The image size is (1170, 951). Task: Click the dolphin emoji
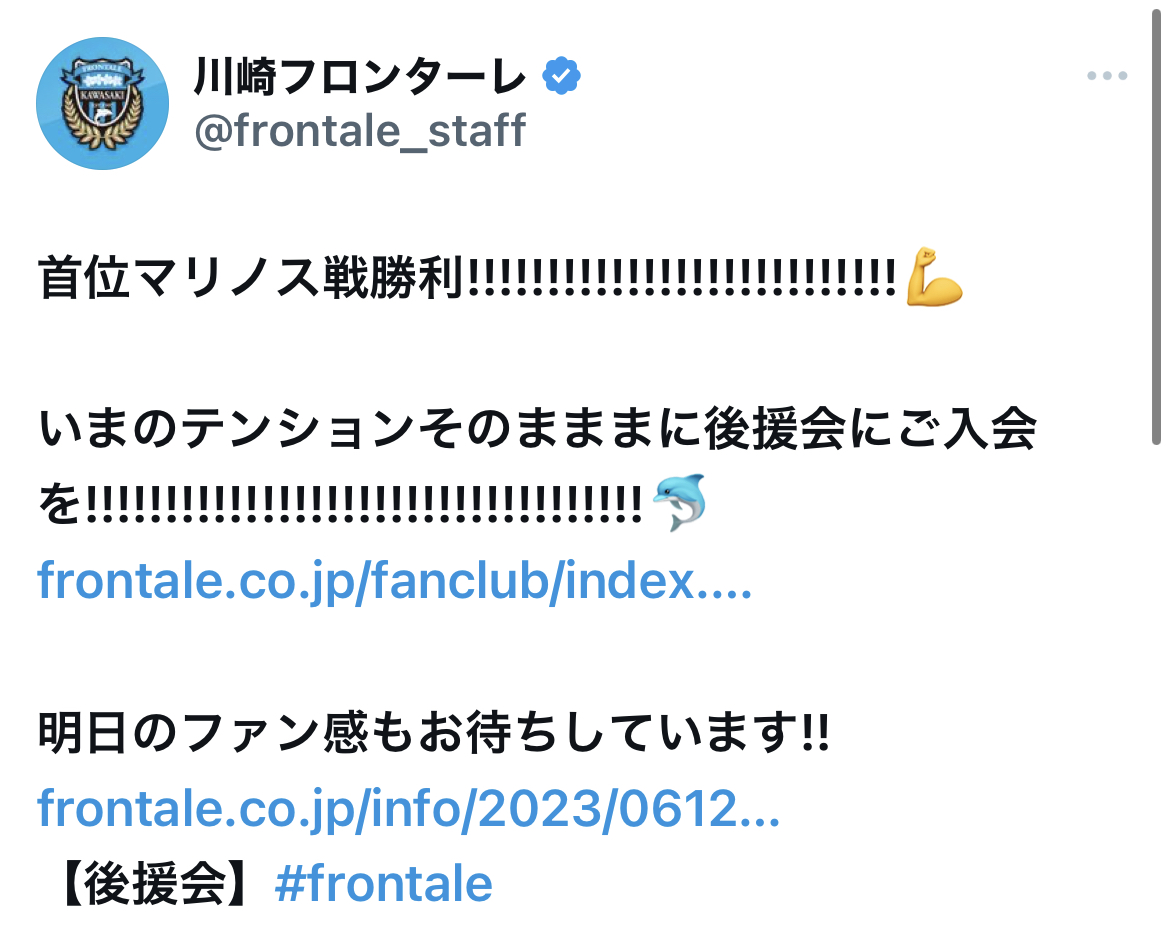click(x=679, y=502)
